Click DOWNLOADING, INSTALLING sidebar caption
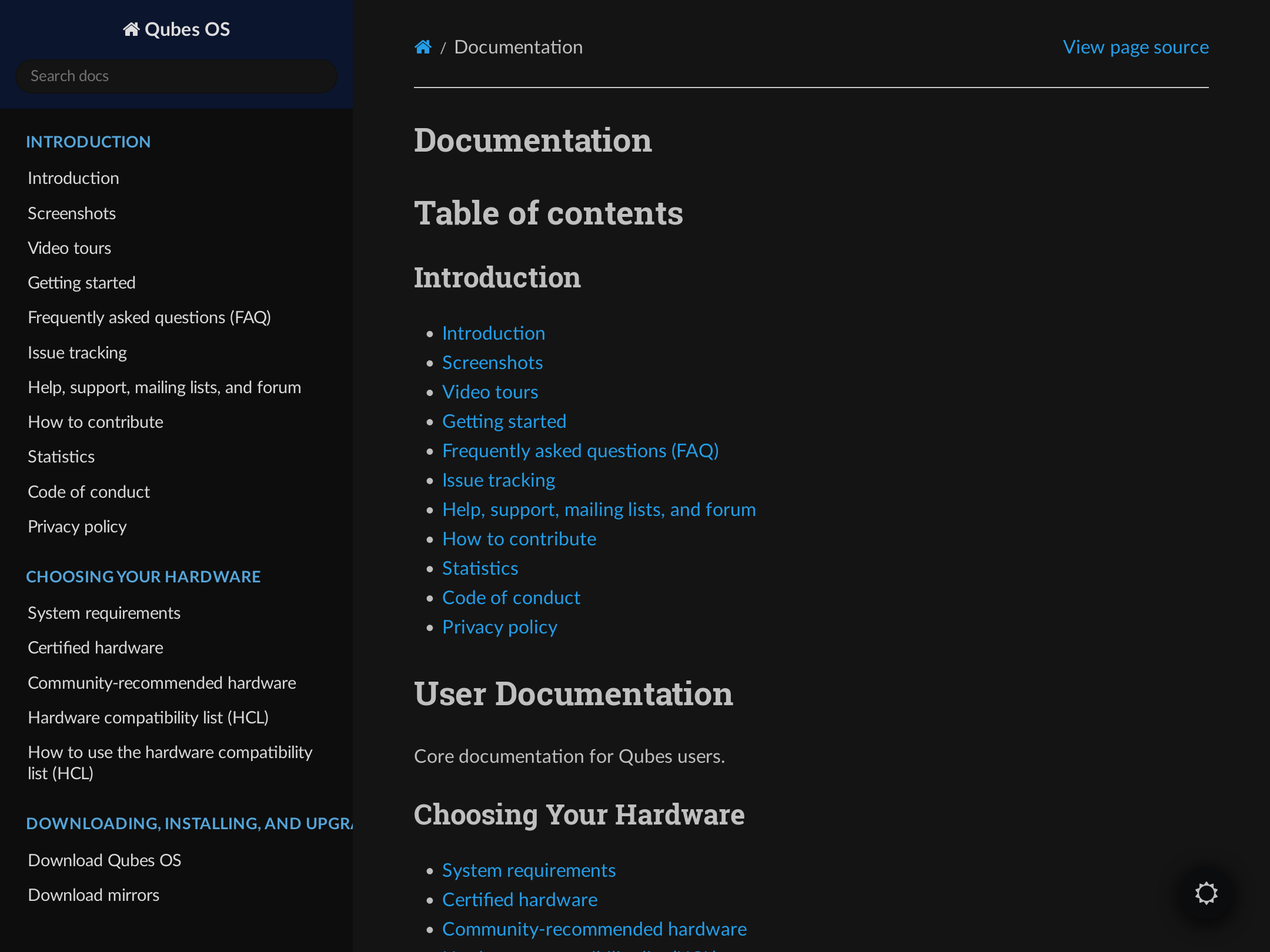Screen dimensions: 1270x952 (x=189, y=823)
